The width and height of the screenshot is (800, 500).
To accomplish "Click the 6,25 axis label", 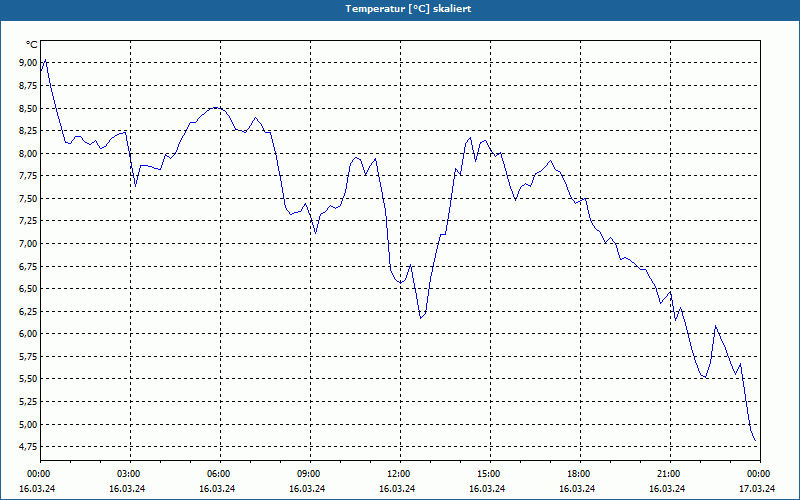I will pos(28,311).
